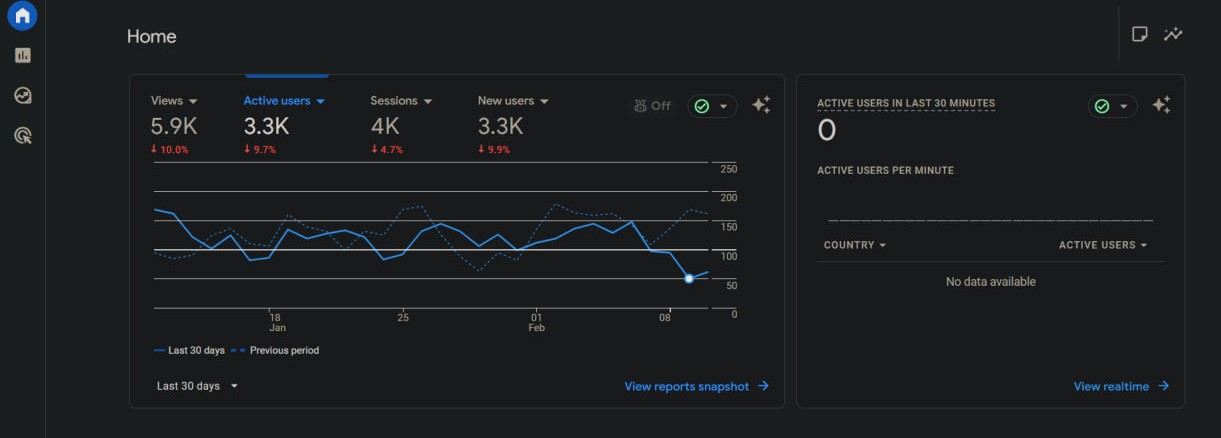Image resolution: width=1221 pixels, height=438 pixels.
Task: Click the sparkle insights icon on overview card
Action: [761, 105]
